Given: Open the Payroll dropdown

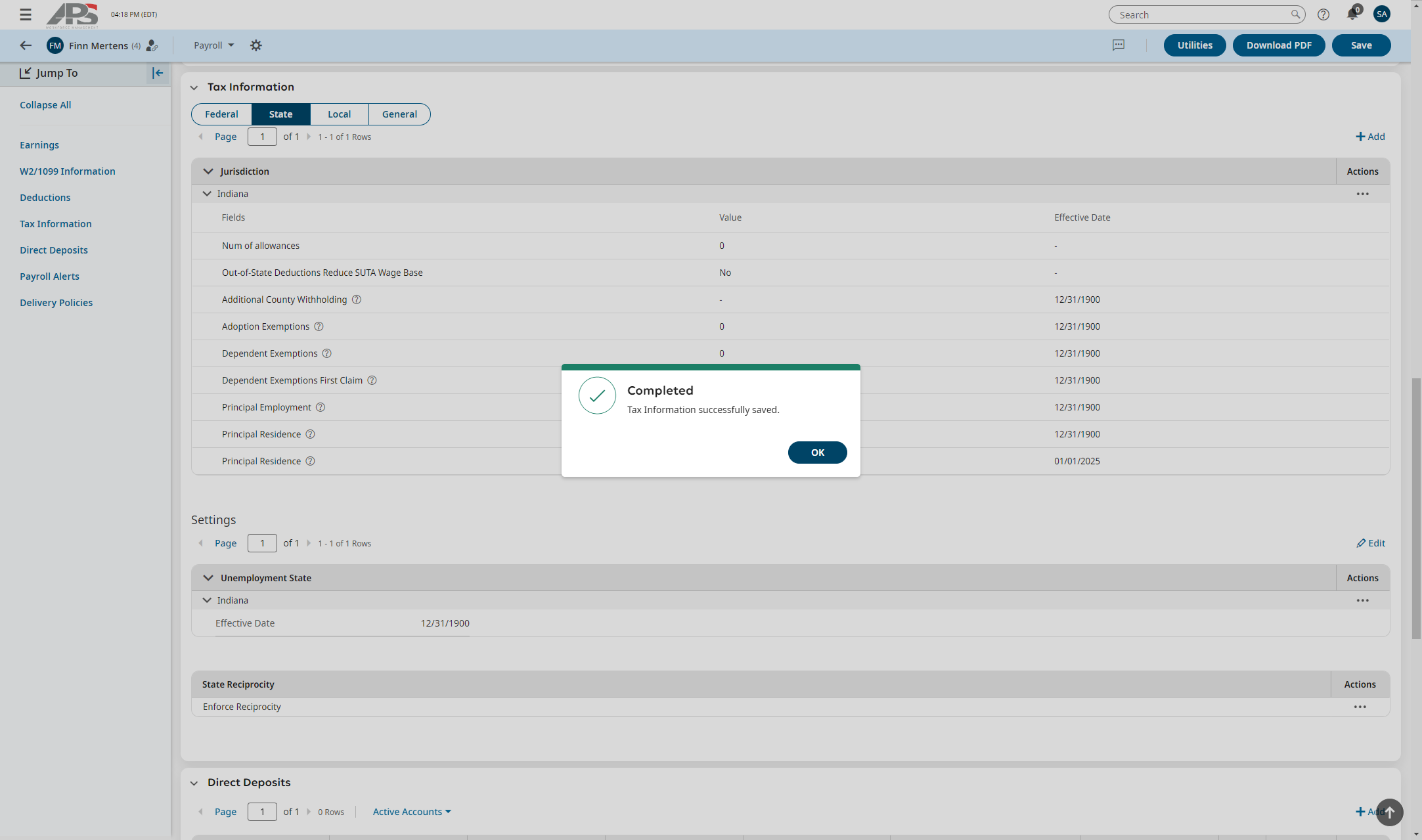Looking at the screenshot, I should click(213, 45).
